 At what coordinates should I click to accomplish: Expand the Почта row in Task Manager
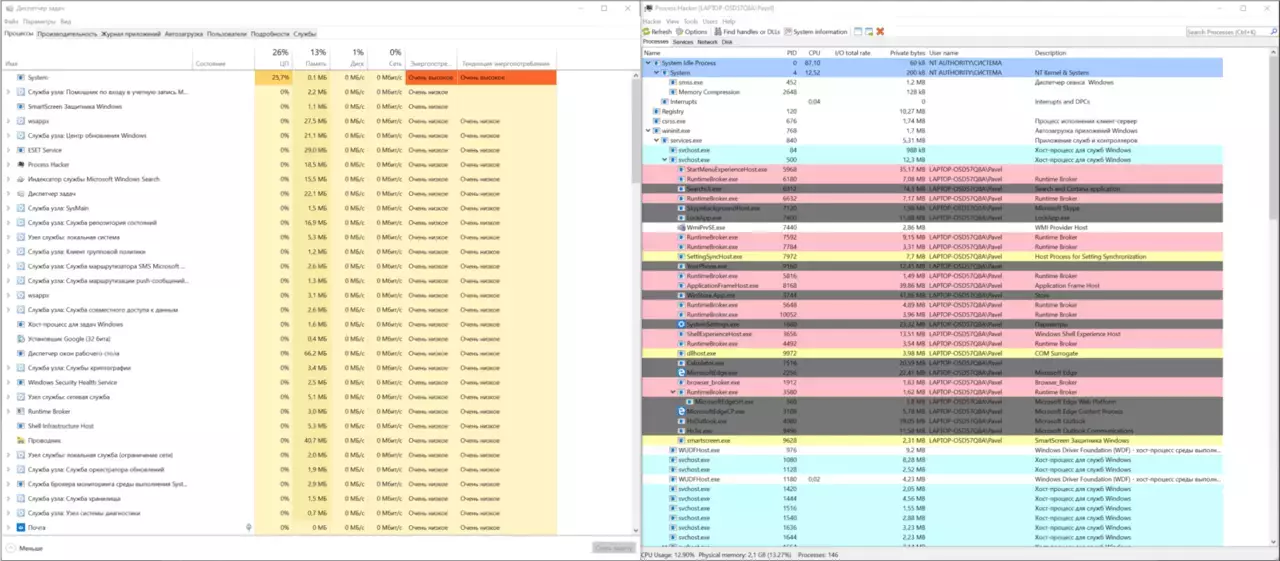(8, 527)
